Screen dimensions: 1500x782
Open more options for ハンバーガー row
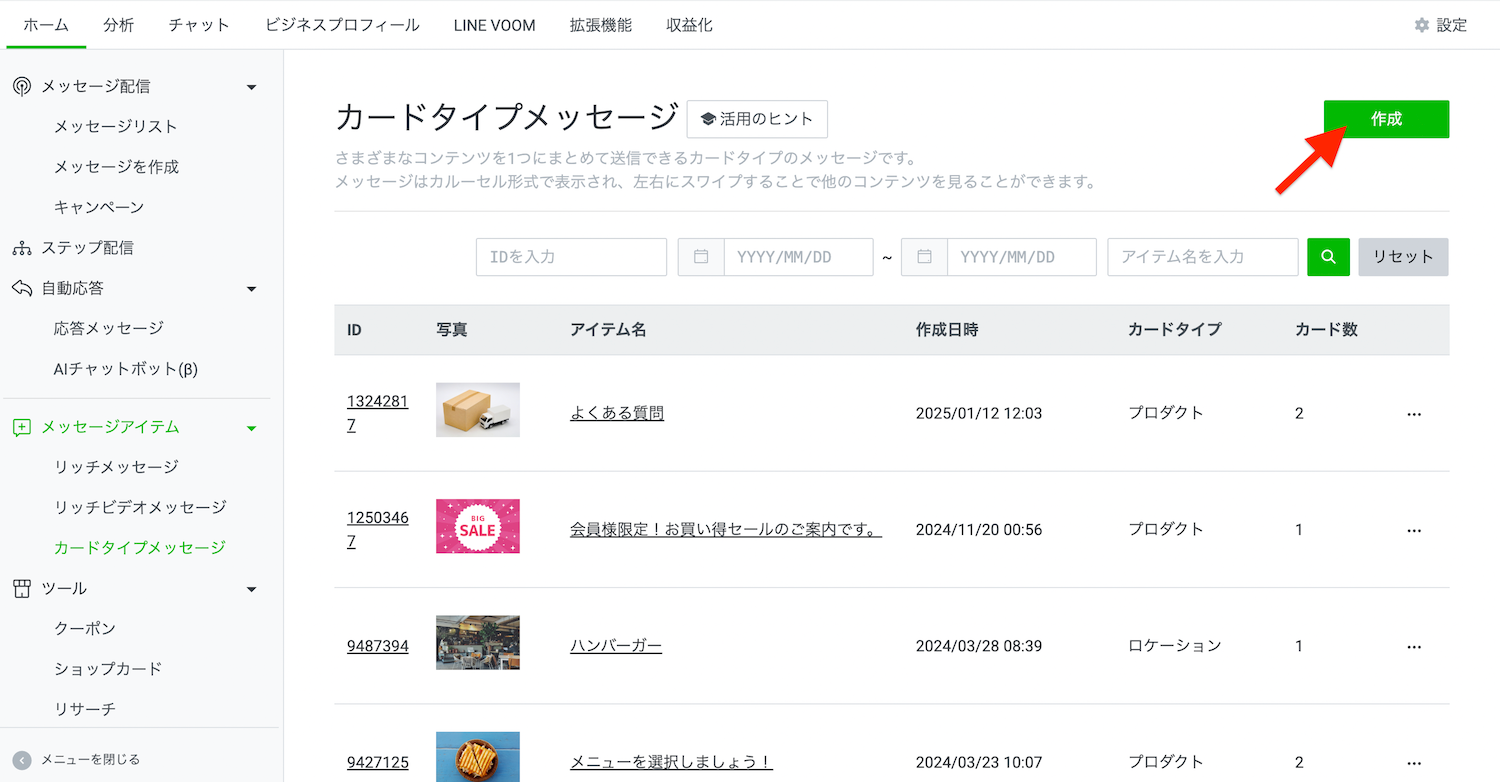click(x=1413, y=647)
